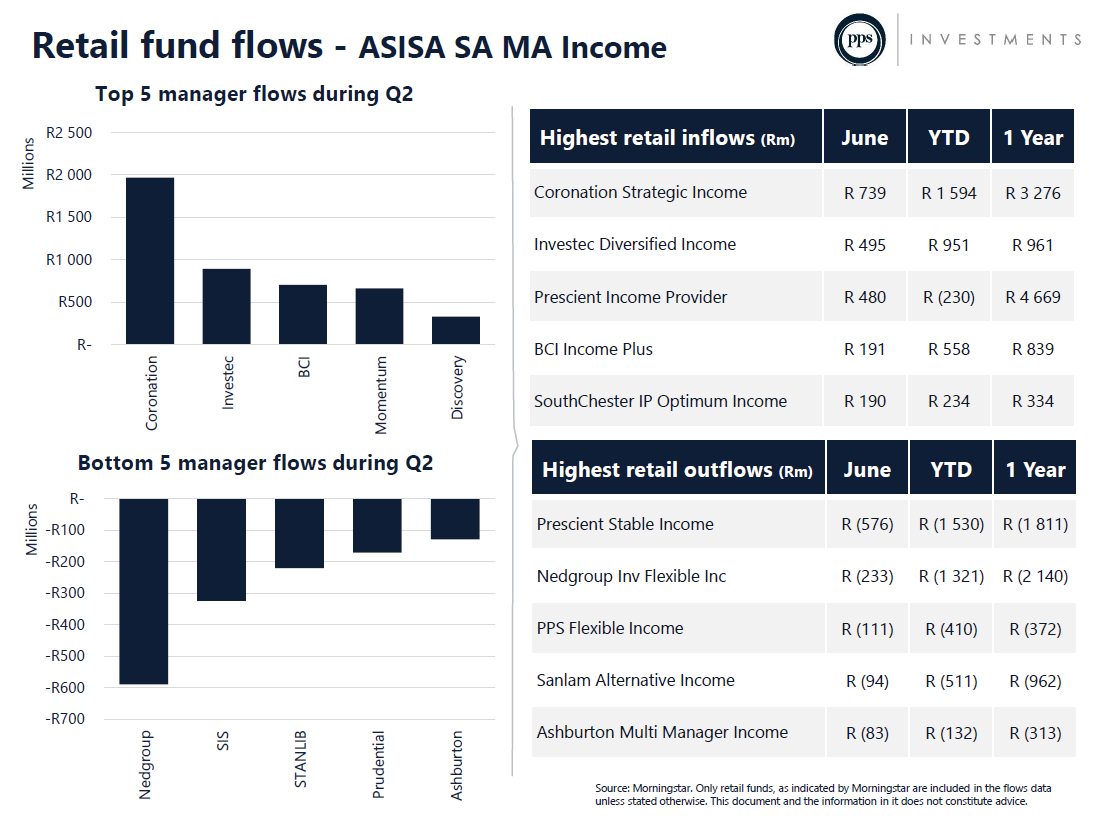Screen dimensions: 1098x823
Task: Click the Discovery bar in top chart
Action: click(456, 330)
